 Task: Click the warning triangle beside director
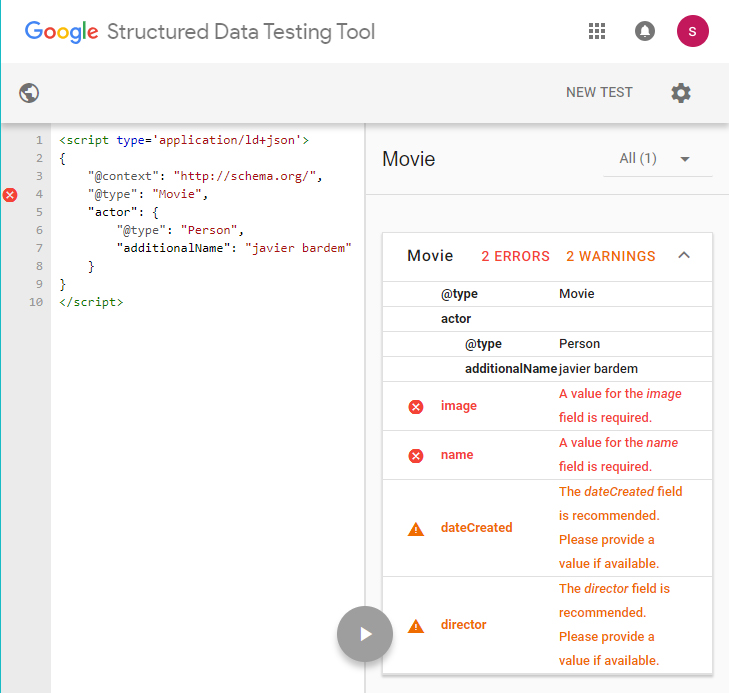tap(416, 625)
